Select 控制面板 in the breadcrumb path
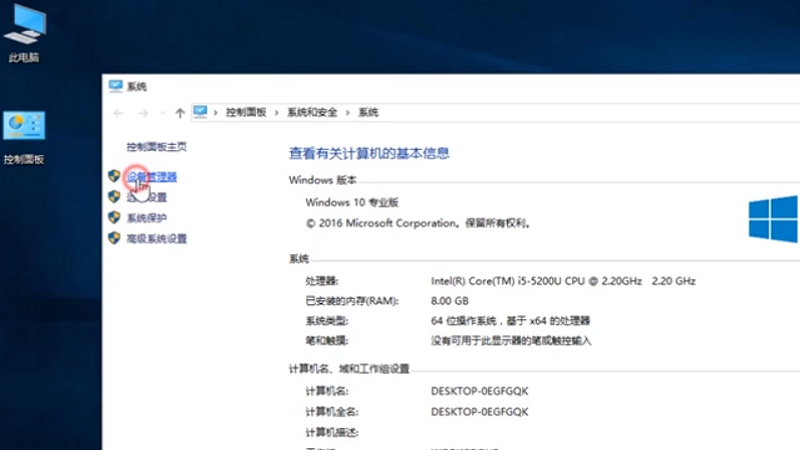 pyautogui.click(x=246, y=112)
